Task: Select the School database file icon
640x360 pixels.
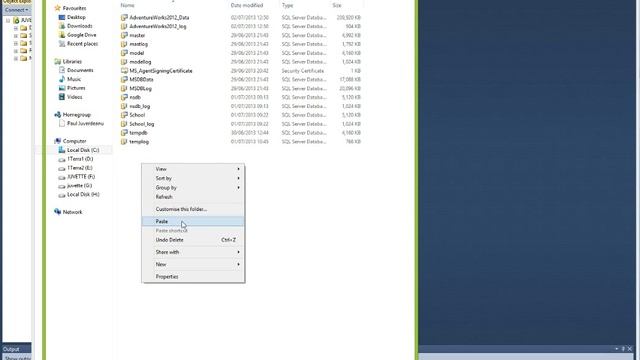Action: coord(124,115)
